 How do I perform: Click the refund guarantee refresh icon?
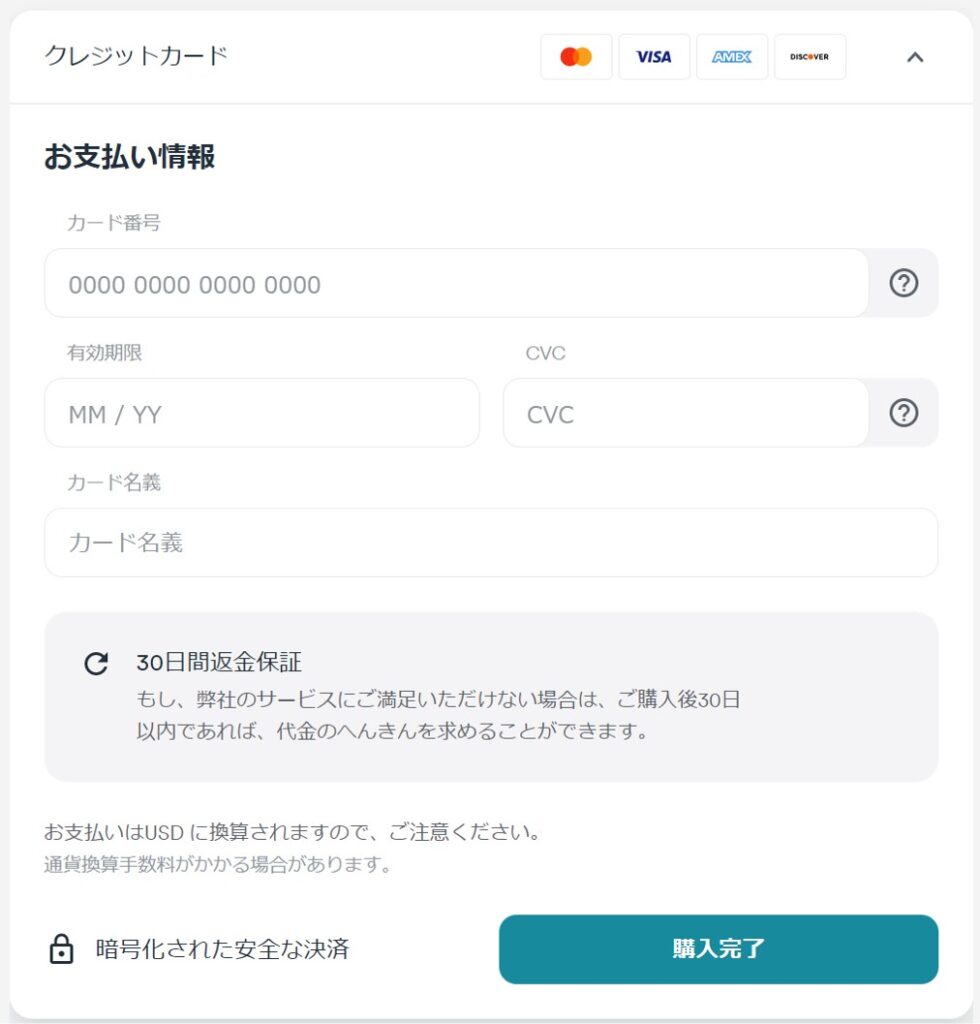[95, 661]
